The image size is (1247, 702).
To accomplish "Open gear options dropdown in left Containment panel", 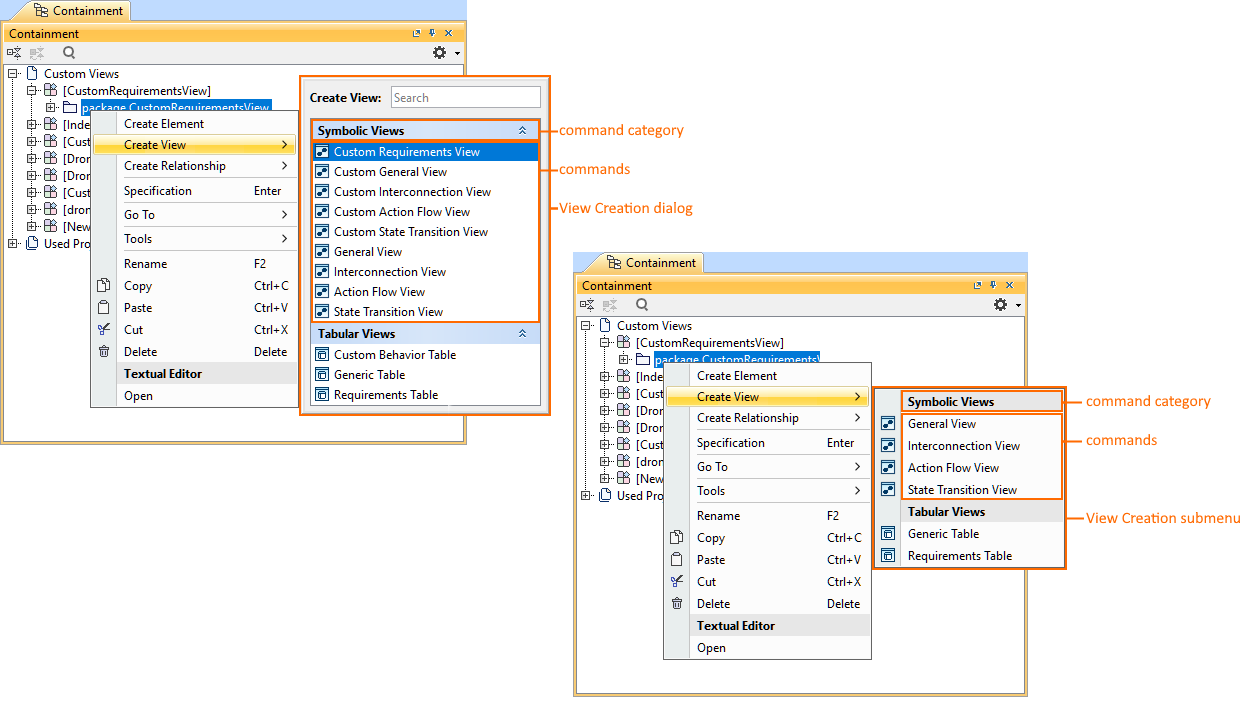I will [x=445, y=53].
